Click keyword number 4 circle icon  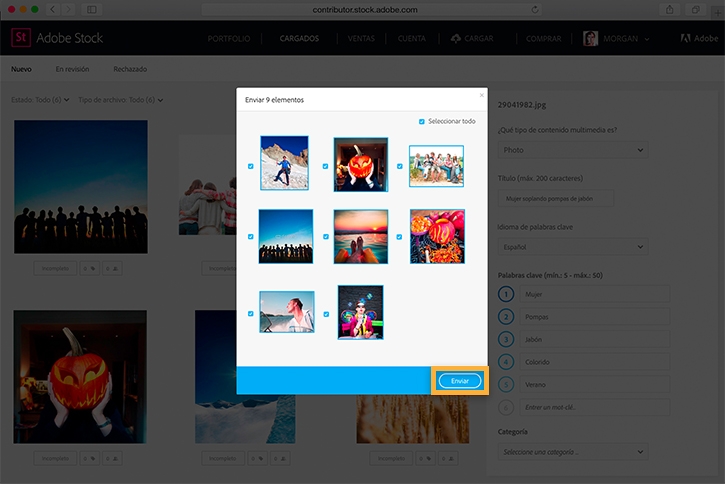(x=506, y=362)
